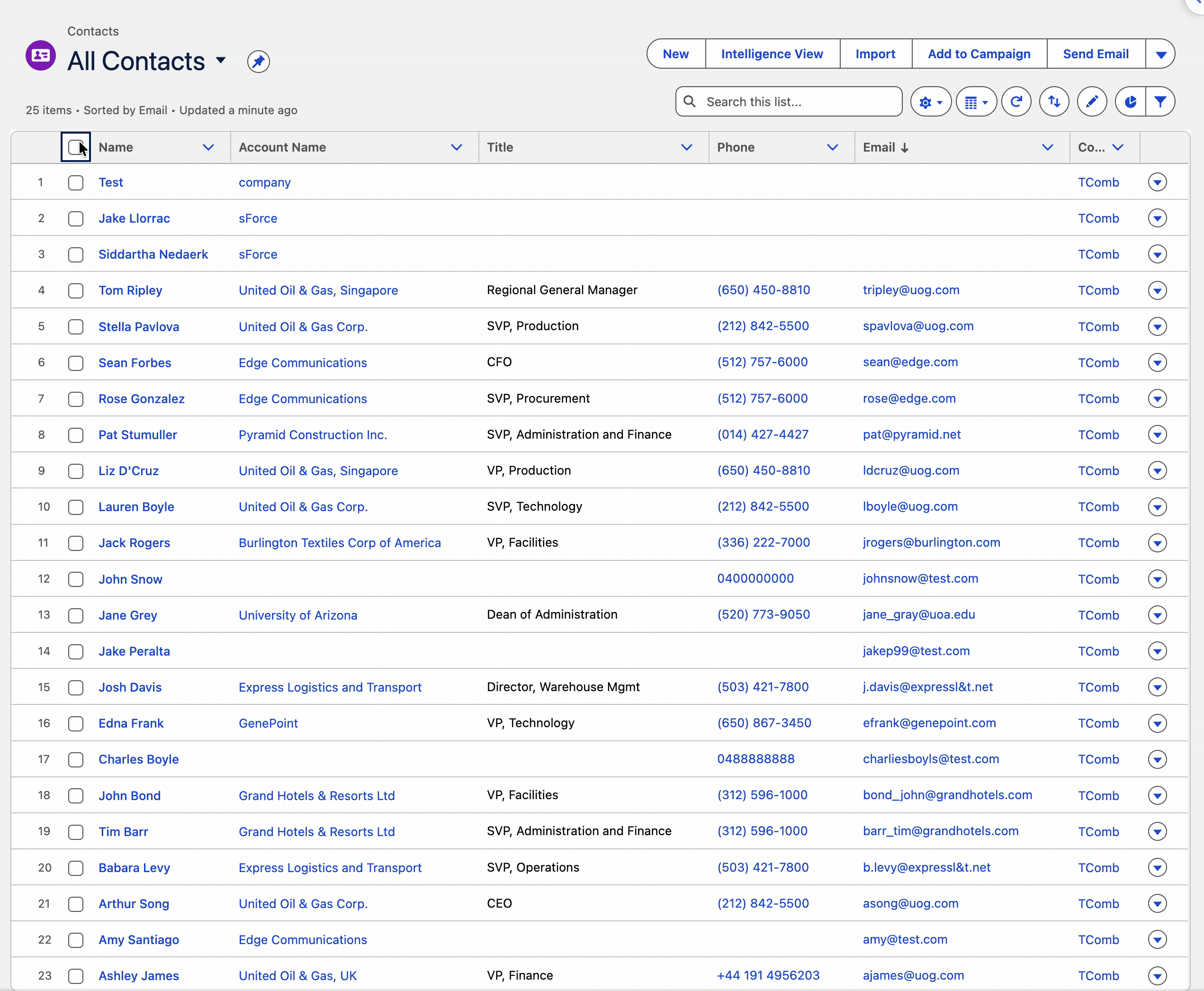This screenshot has width=1204, height=991.
Task: Open the filter funnel panel
Action: (x=1160, y=102)
